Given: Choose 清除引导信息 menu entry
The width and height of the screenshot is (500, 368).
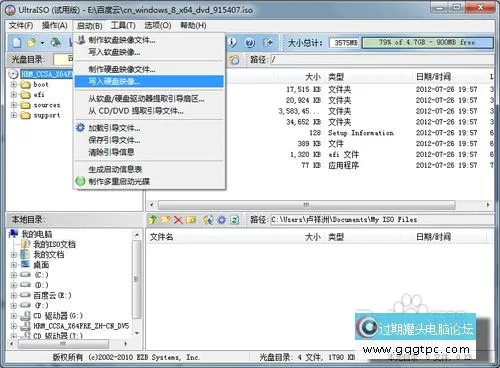Looking at the screenshot, I should point(149,152).
